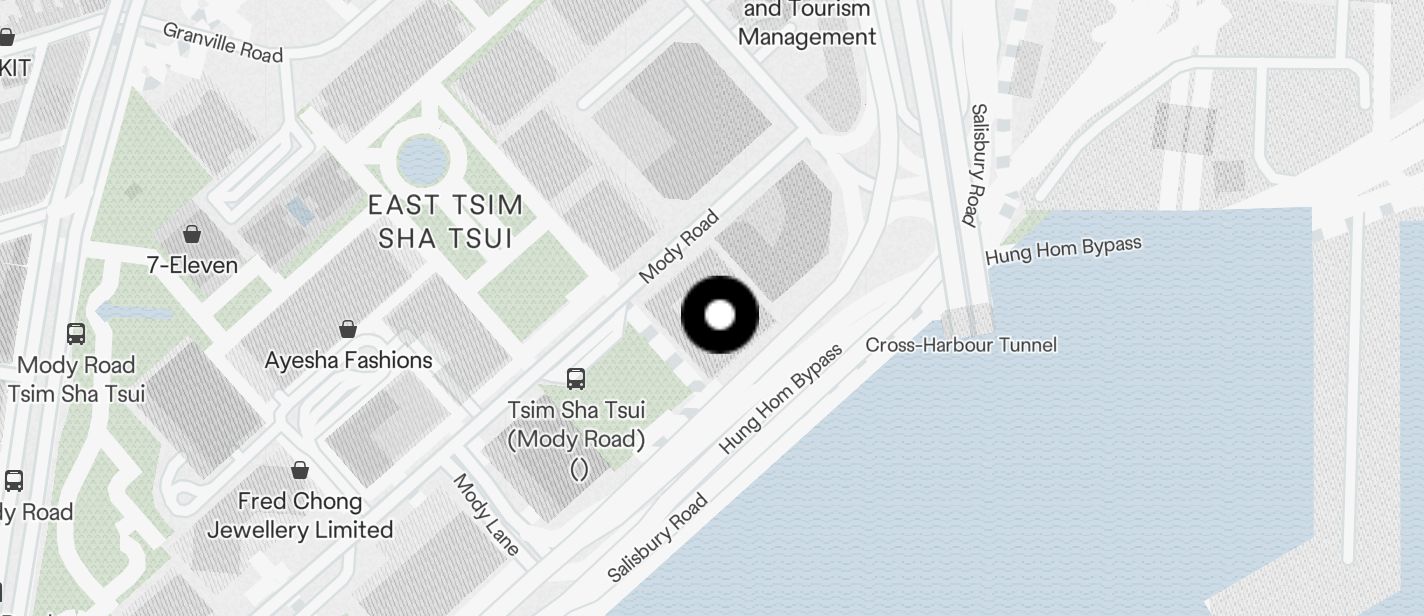Select the Tsim Sha Tsui (Mody Road) station label
The height and width of the screenshot is (616, 1424).
click(577, 439)
